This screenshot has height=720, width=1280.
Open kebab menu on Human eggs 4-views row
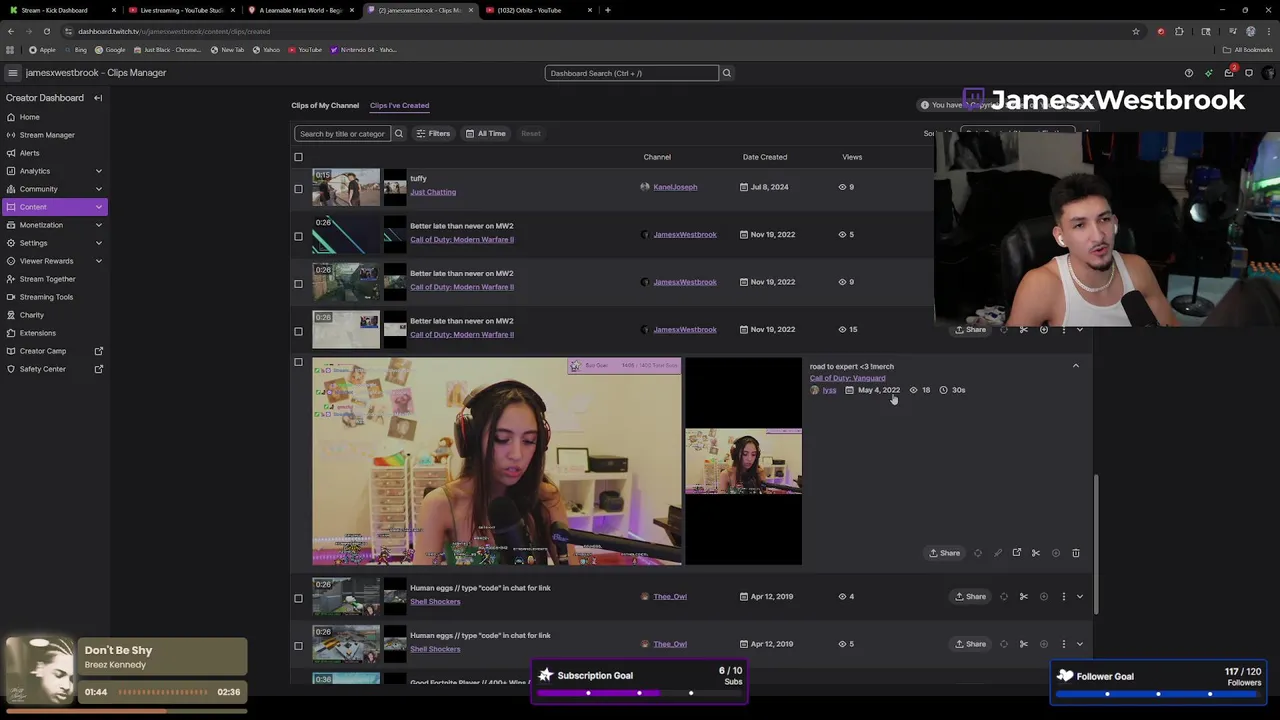click(x=1063, y=597)
